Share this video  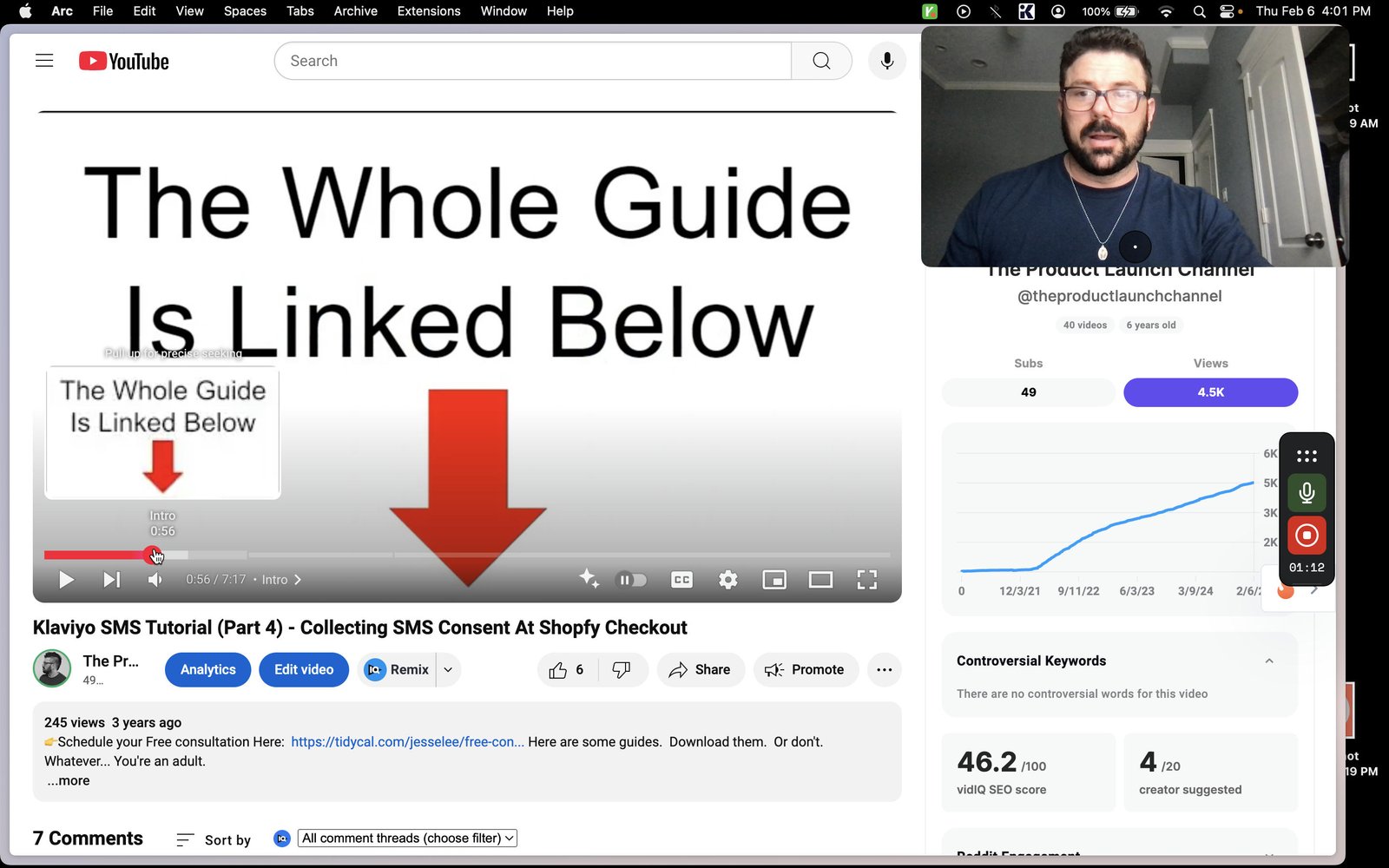click(x=700, y=670)
